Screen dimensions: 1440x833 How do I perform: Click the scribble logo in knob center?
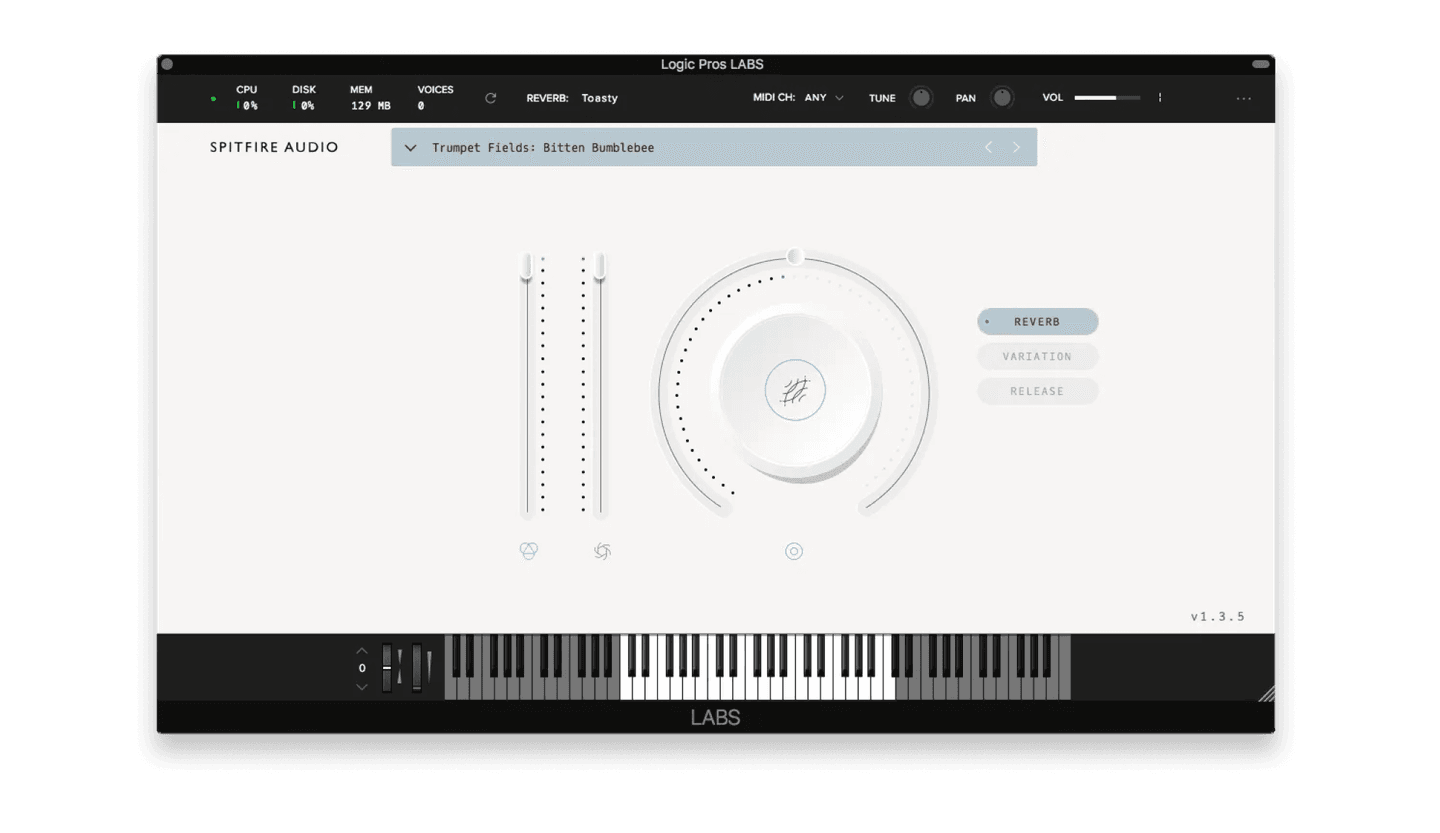tap(795, 391)
